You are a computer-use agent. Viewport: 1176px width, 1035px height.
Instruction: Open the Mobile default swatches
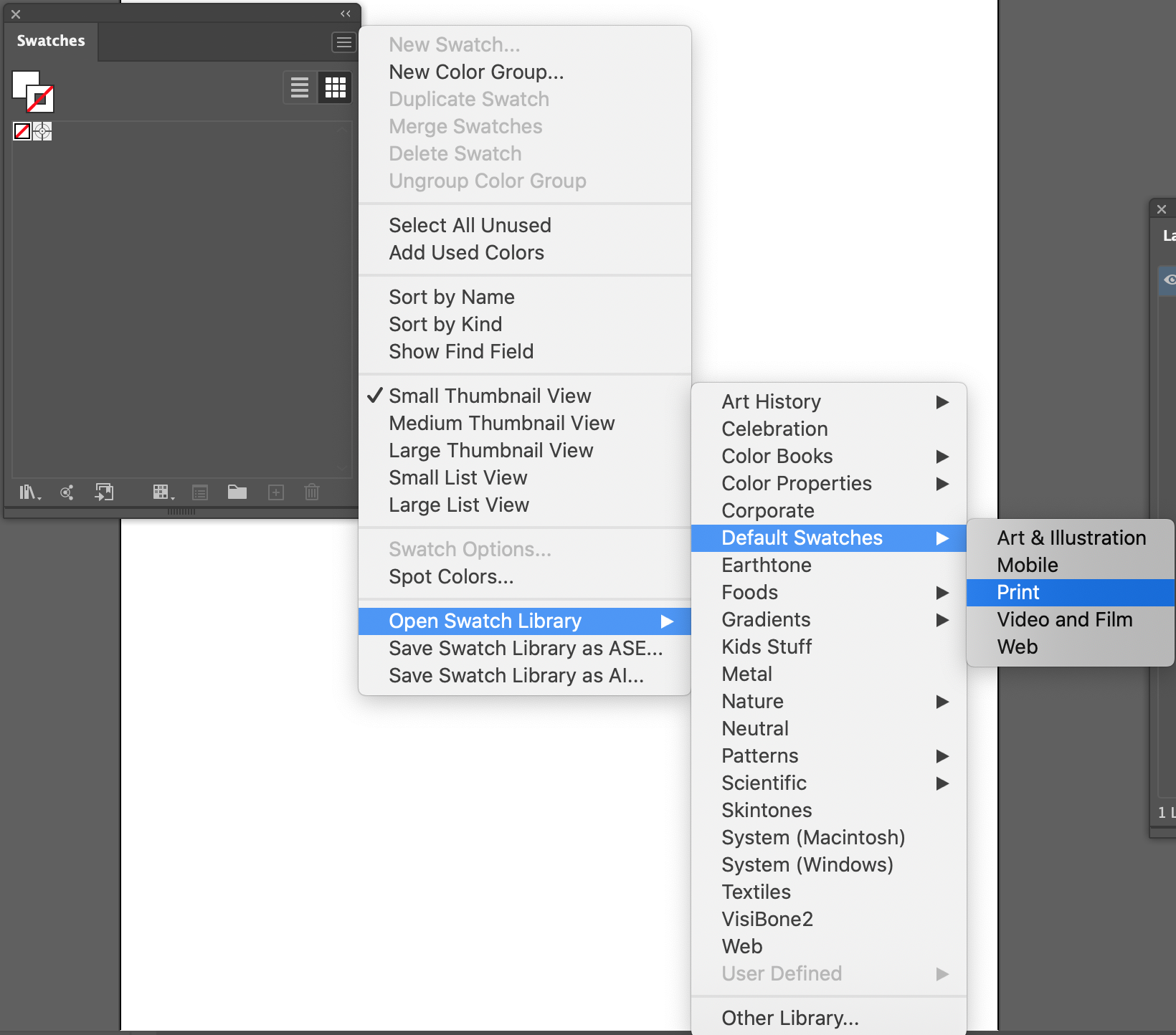point(1071,565)
